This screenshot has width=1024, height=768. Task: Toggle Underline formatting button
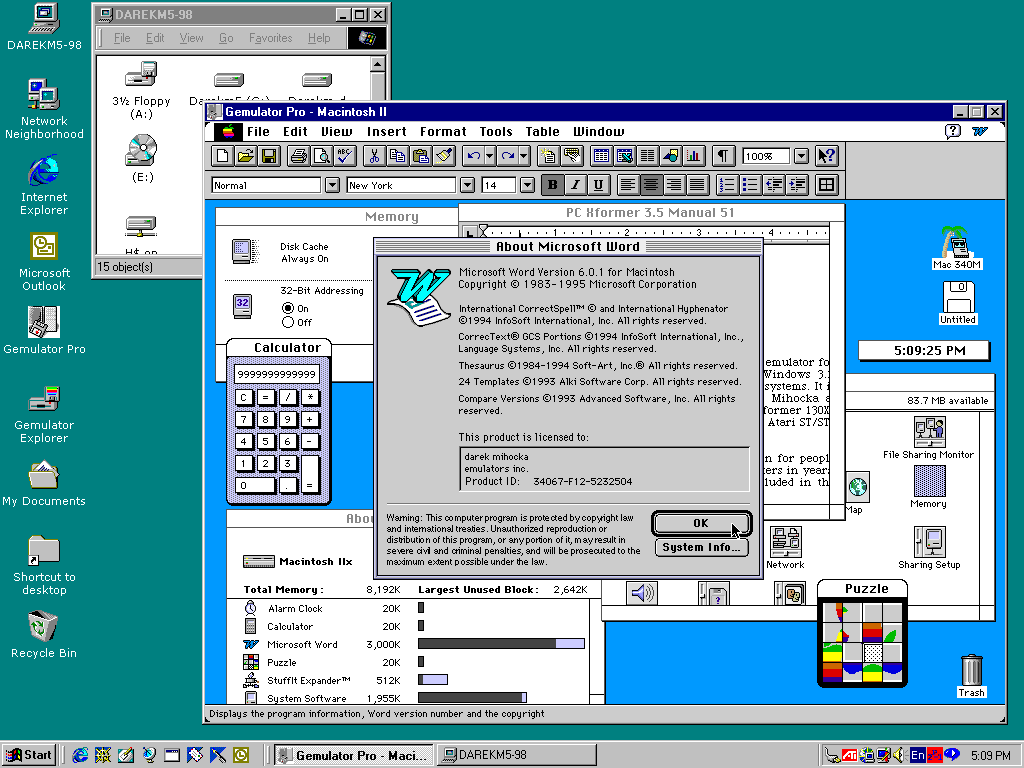(598, 185)
